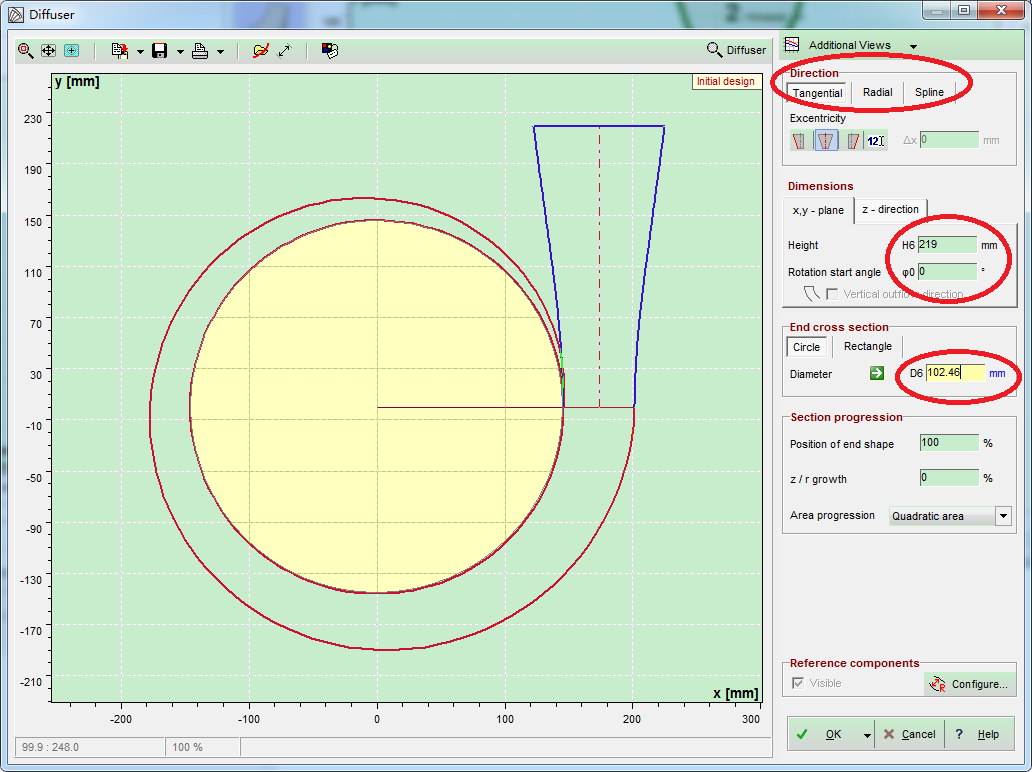
Task: Switch to the x,y - plane tab
Action: tap(818, 211)
